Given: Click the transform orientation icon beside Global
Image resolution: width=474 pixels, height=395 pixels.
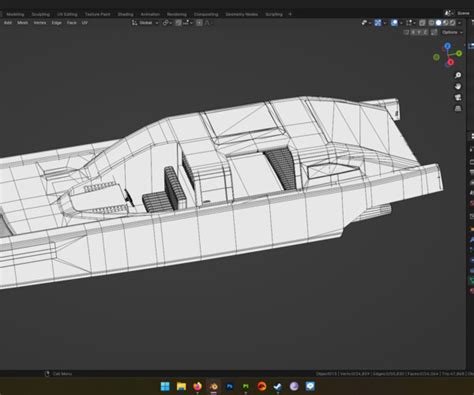Looking at the screenshot, I should click(x=134, y=23).
